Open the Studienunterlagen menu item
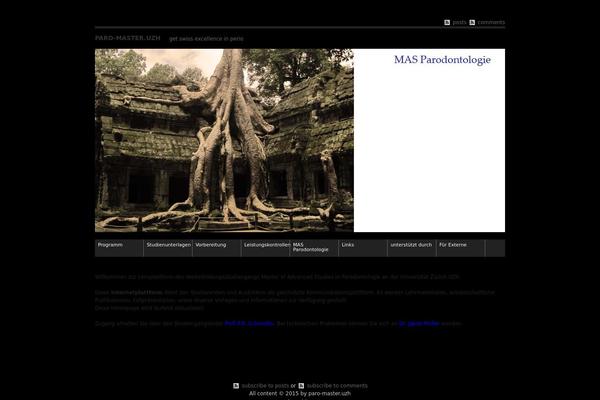The width and height of the screenshot is (600, 400). click(x=168, y=248)
